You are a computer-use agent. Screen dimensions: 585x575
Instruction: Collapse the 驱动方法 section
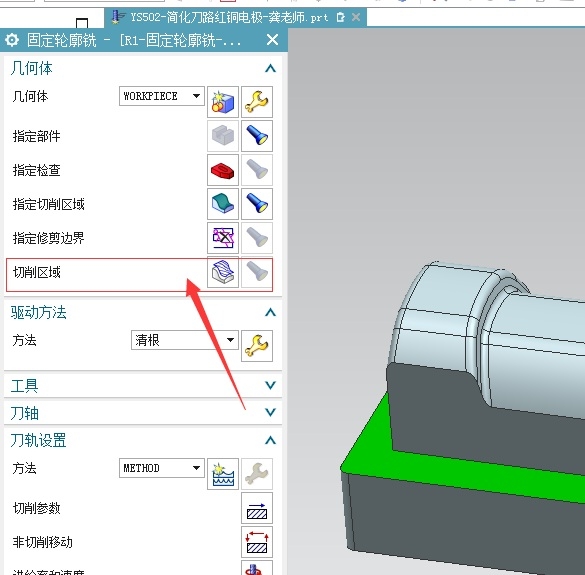click(270, 312)
